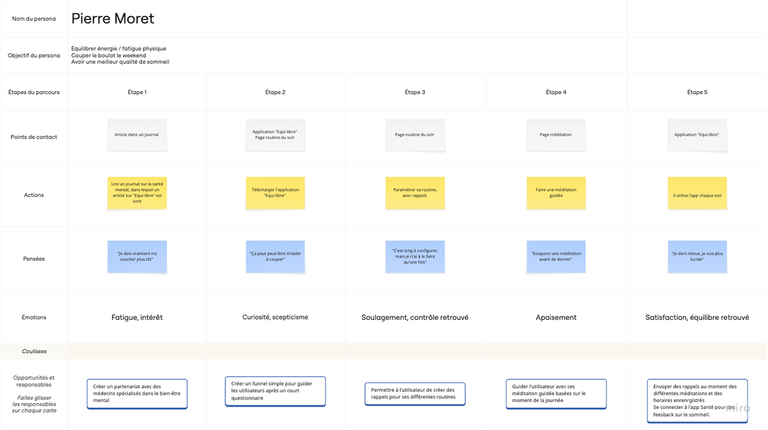768x430 pixels.
Task: Select blue sticky "C'est long à configurer"
Action: pyautogui.click(x=415, y=257)
